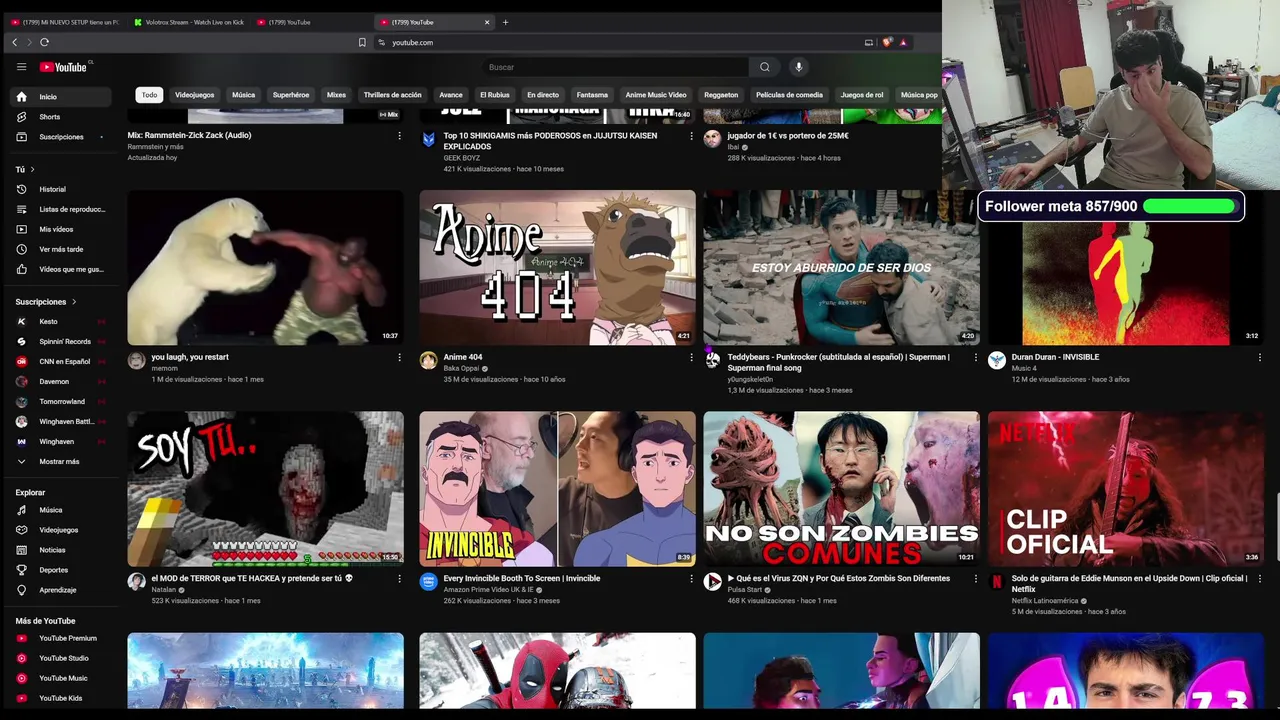Image resolution: width=1280 pixels, height=720 pixels.
Task: Open options for Mix: Rammstein-Zick Zack
Action: point(399,135)
